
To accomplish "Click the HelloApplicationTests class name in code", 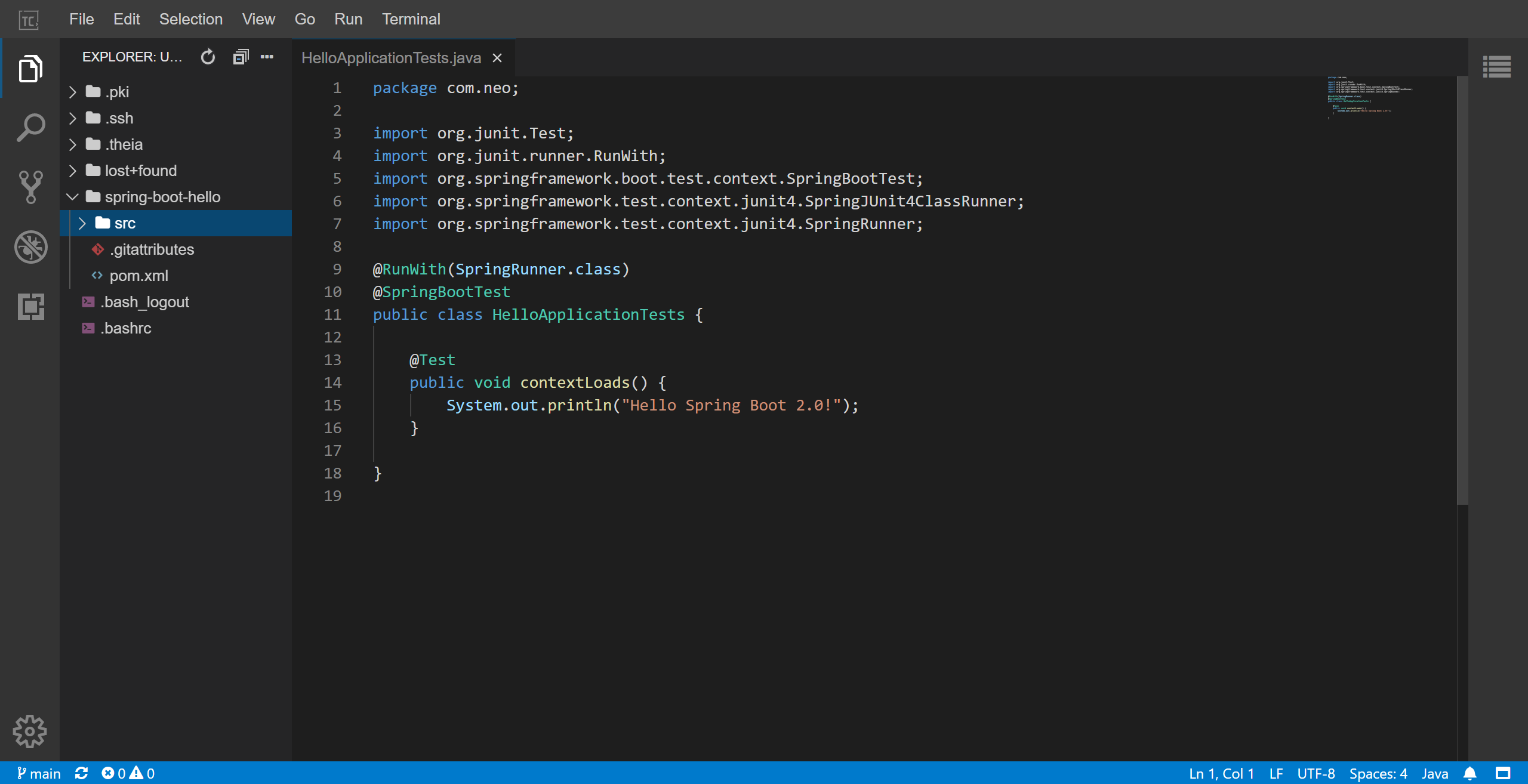I will 588,314.
